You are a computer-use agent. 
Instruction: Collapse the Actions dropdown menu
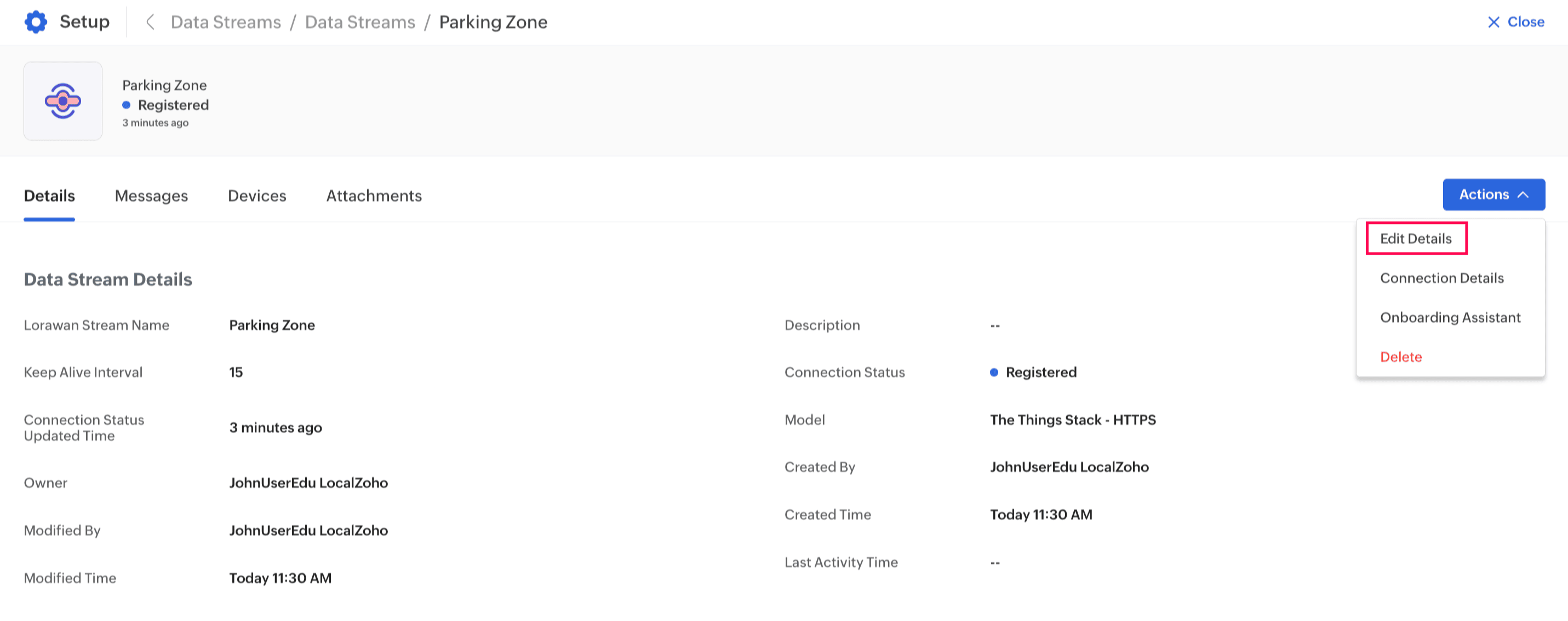click(x=1493, y=194)
